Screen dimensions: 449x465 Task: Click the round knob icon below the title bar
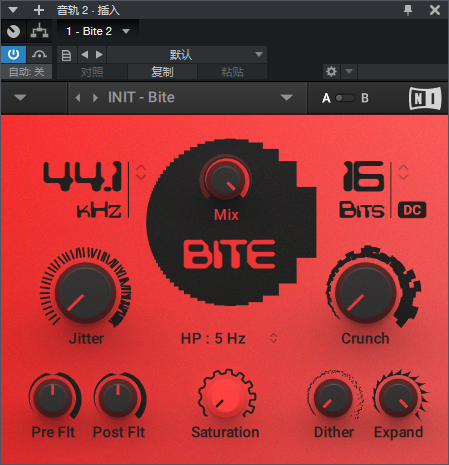pos(14,32)
